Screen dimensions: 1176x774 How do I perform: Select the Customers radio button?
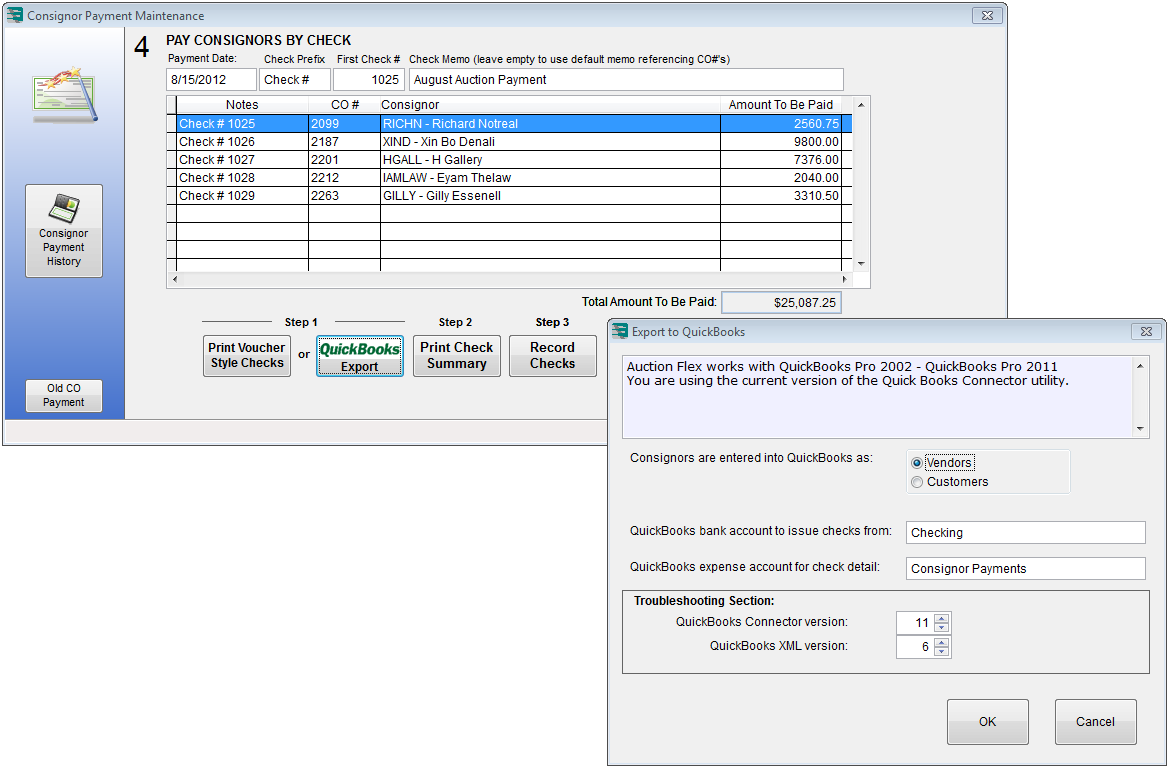917,482
